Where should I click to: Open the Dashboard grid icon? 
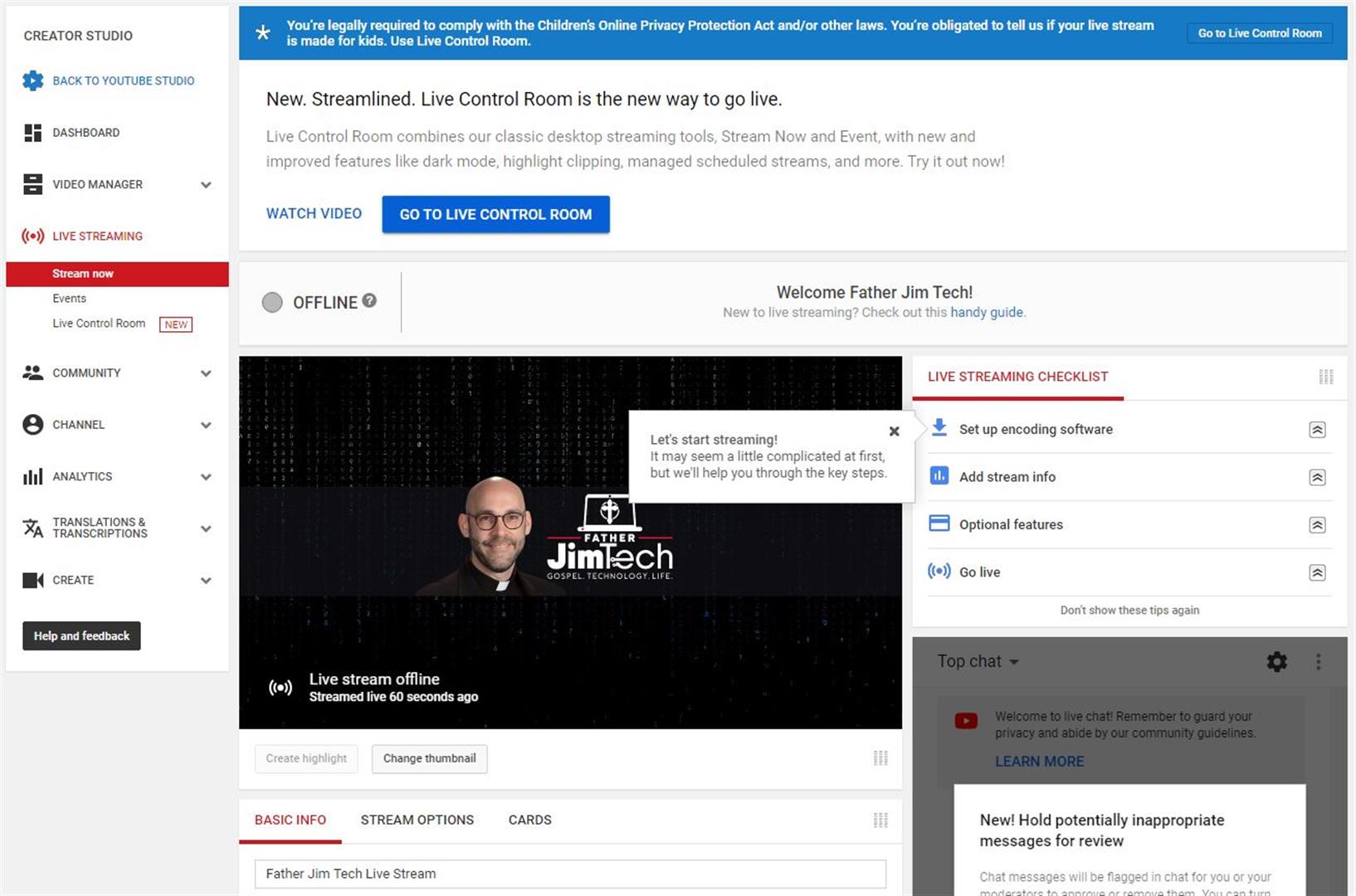32,133
